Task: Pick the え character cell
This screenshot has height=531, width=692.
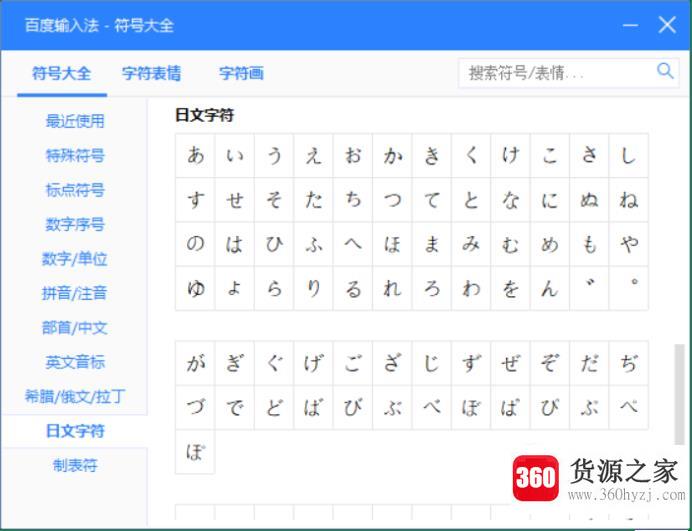Action: pyautogui.click(x=314, y=155)
